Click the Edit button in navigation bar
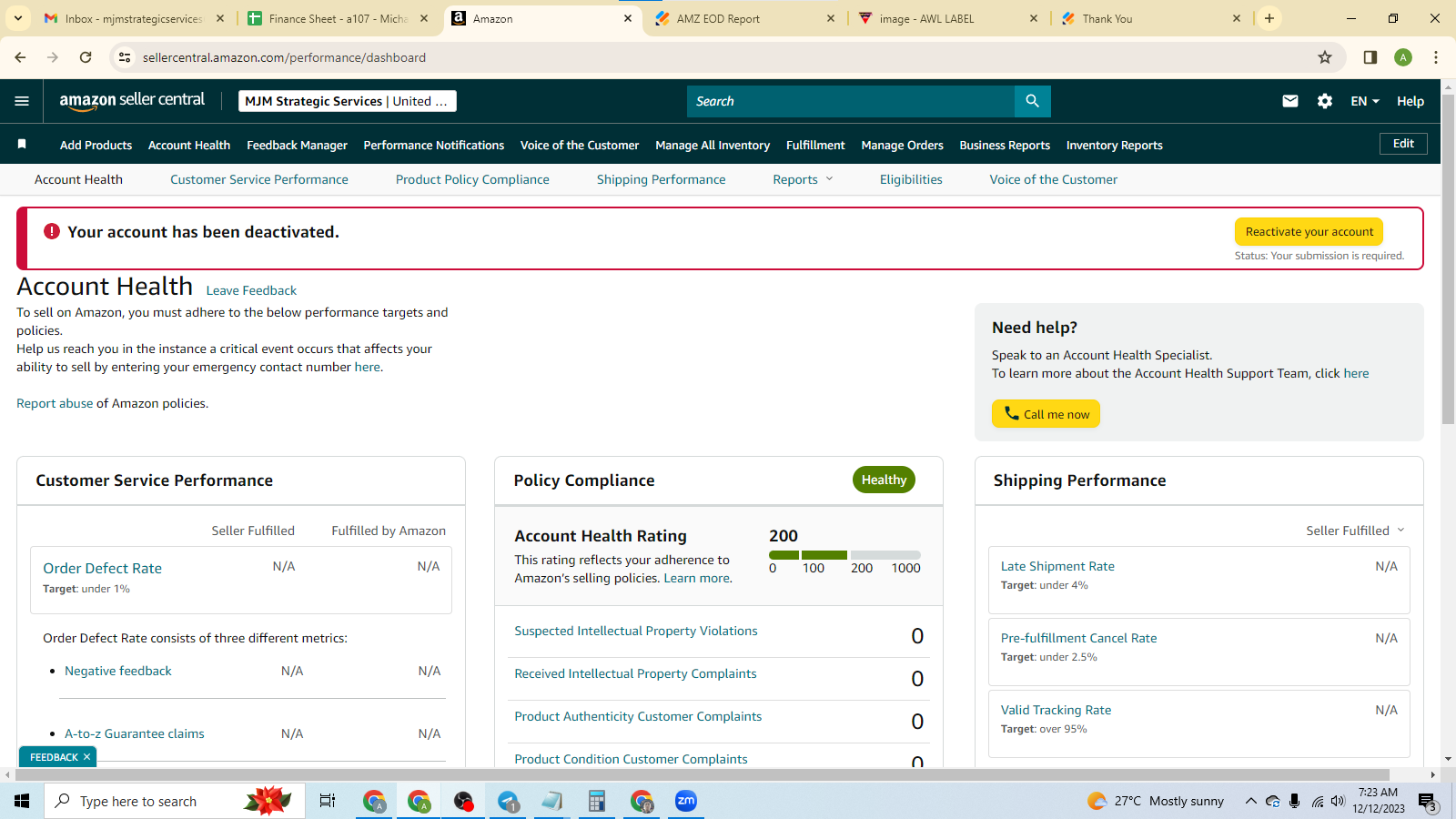 (x=1403, y=144)
